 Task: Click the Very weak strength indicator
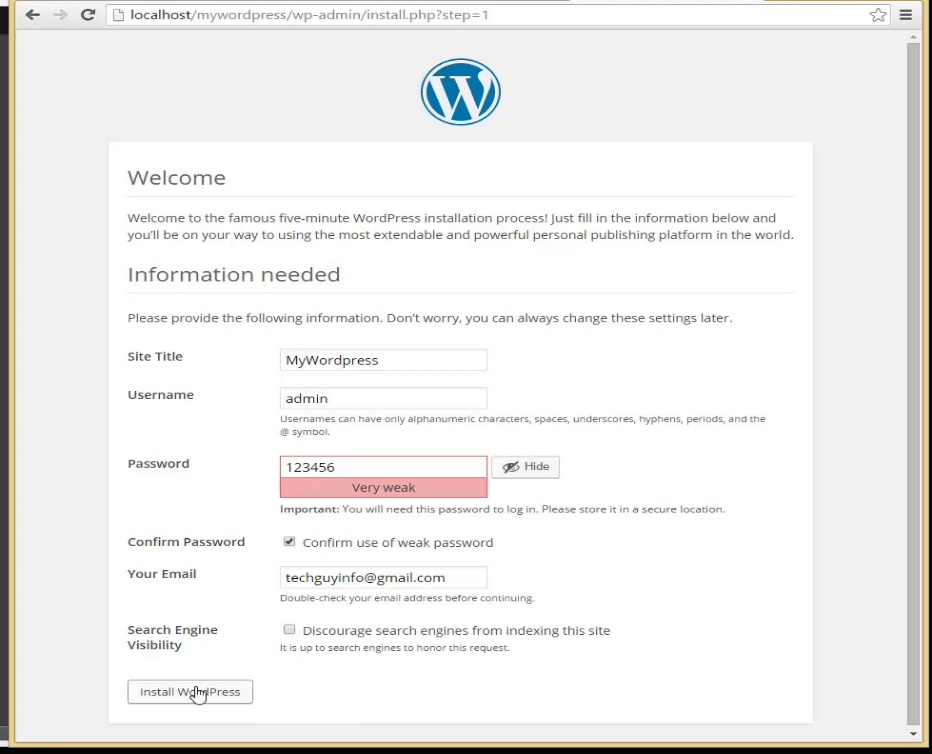(383, 488)
